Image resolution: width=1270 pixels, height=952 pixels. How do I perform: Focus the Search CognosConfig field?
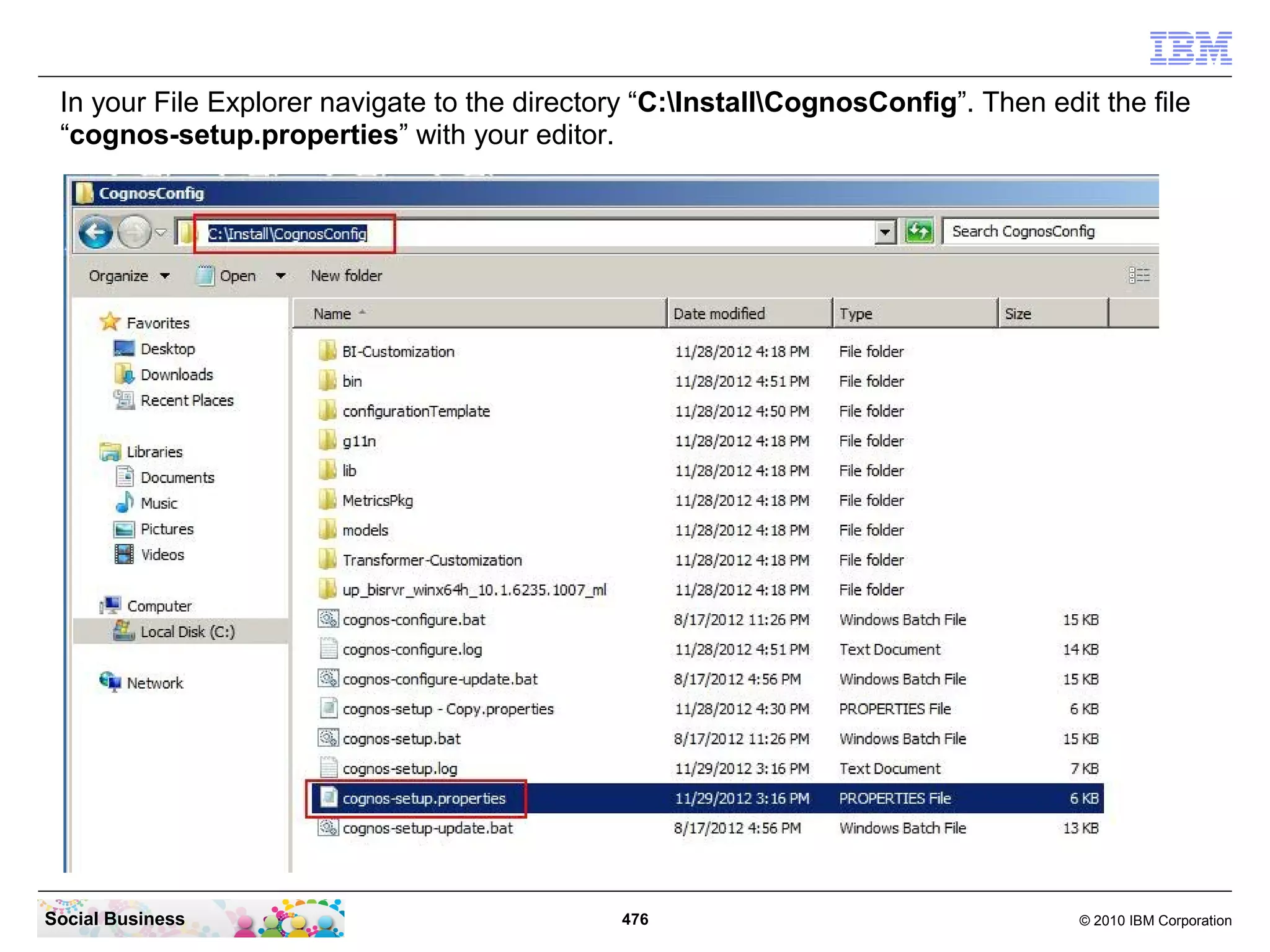pos(1050,232)
